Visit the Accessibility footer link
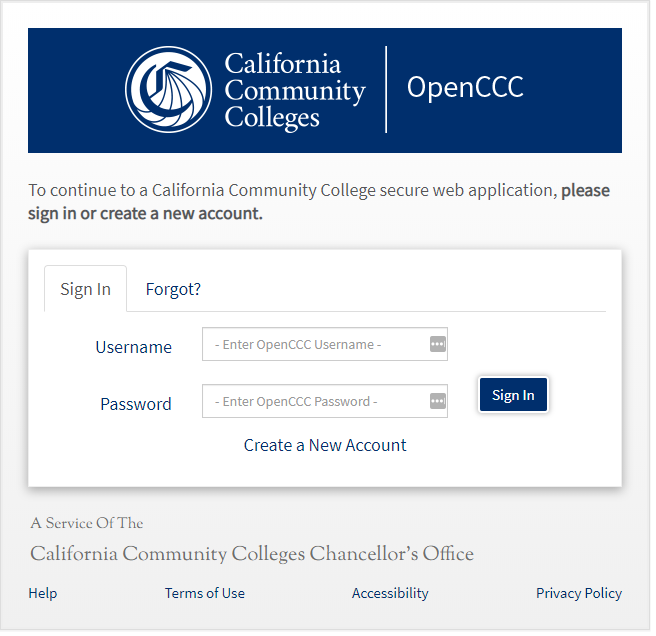The image size is (656, 636). coord(390,593)
